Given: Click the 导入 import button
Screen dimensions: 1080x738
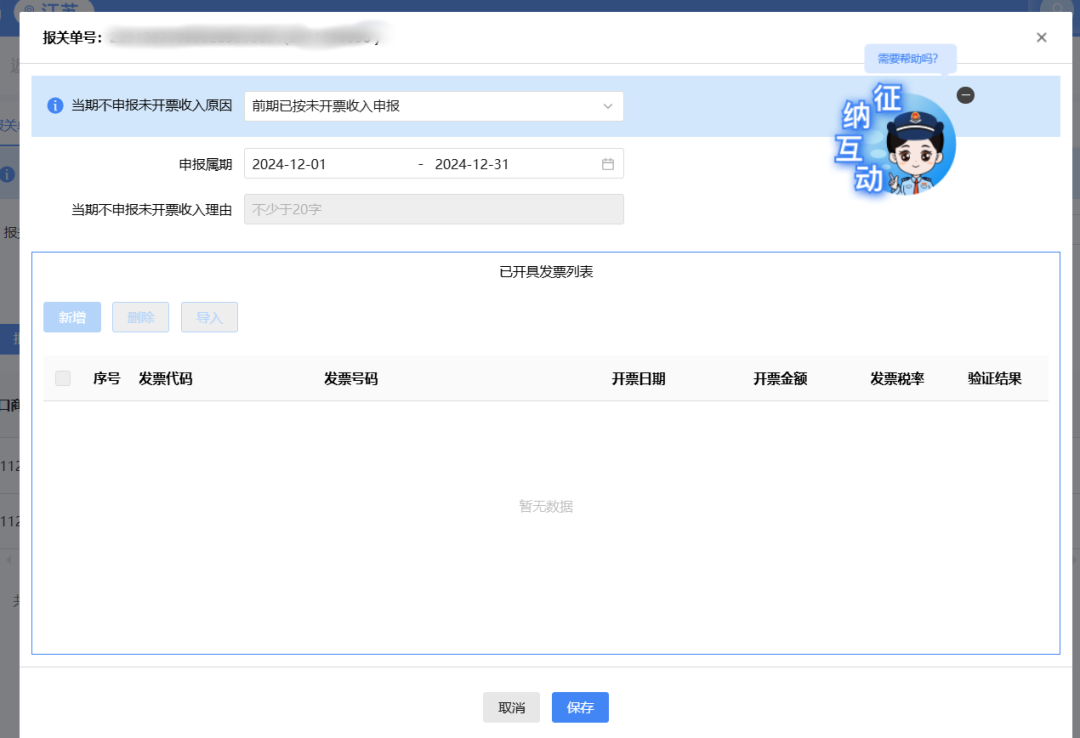Looking at the screenshot, I should [x=209, y=317].
